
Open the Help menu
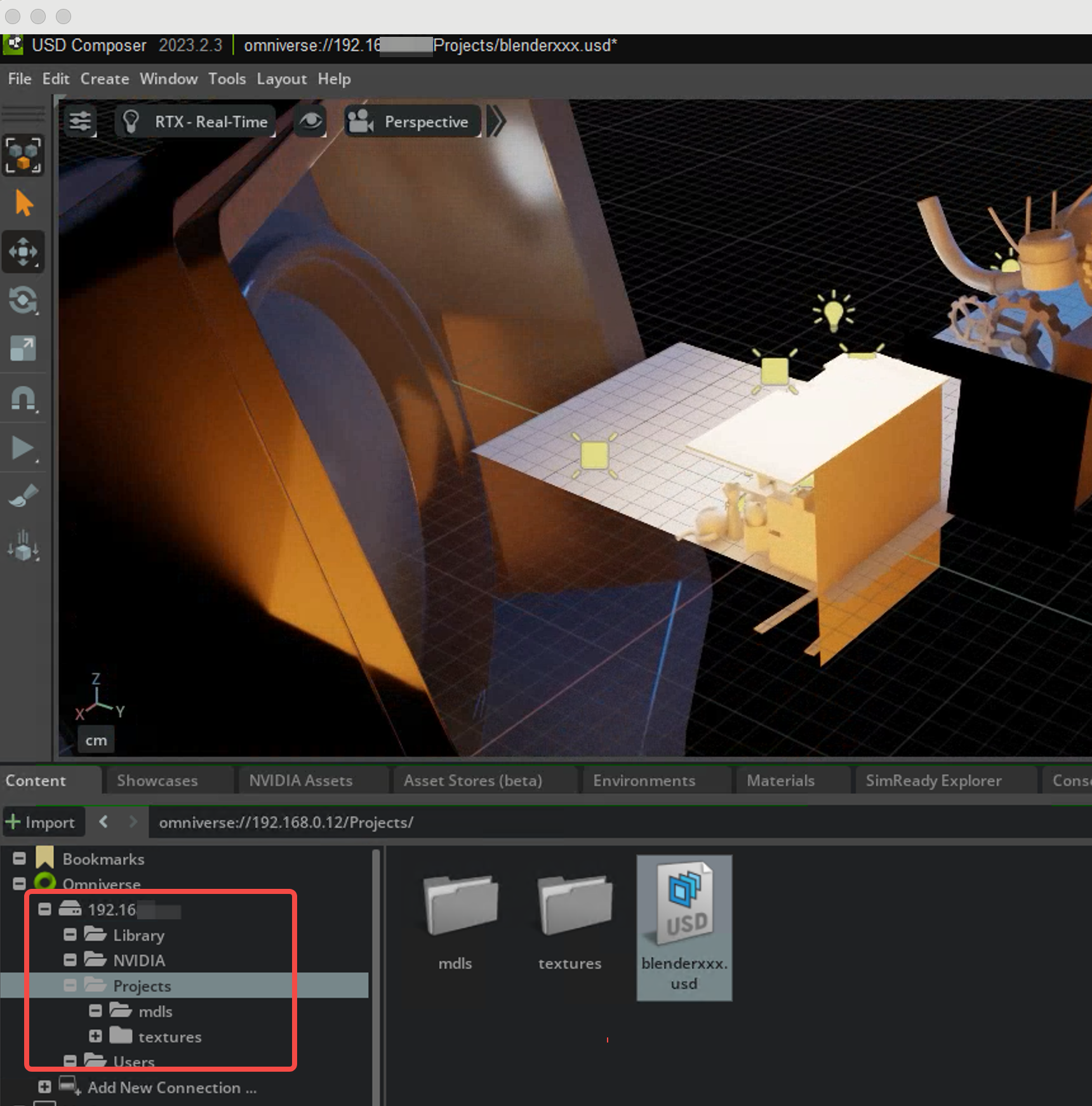[x=335, y=79]
